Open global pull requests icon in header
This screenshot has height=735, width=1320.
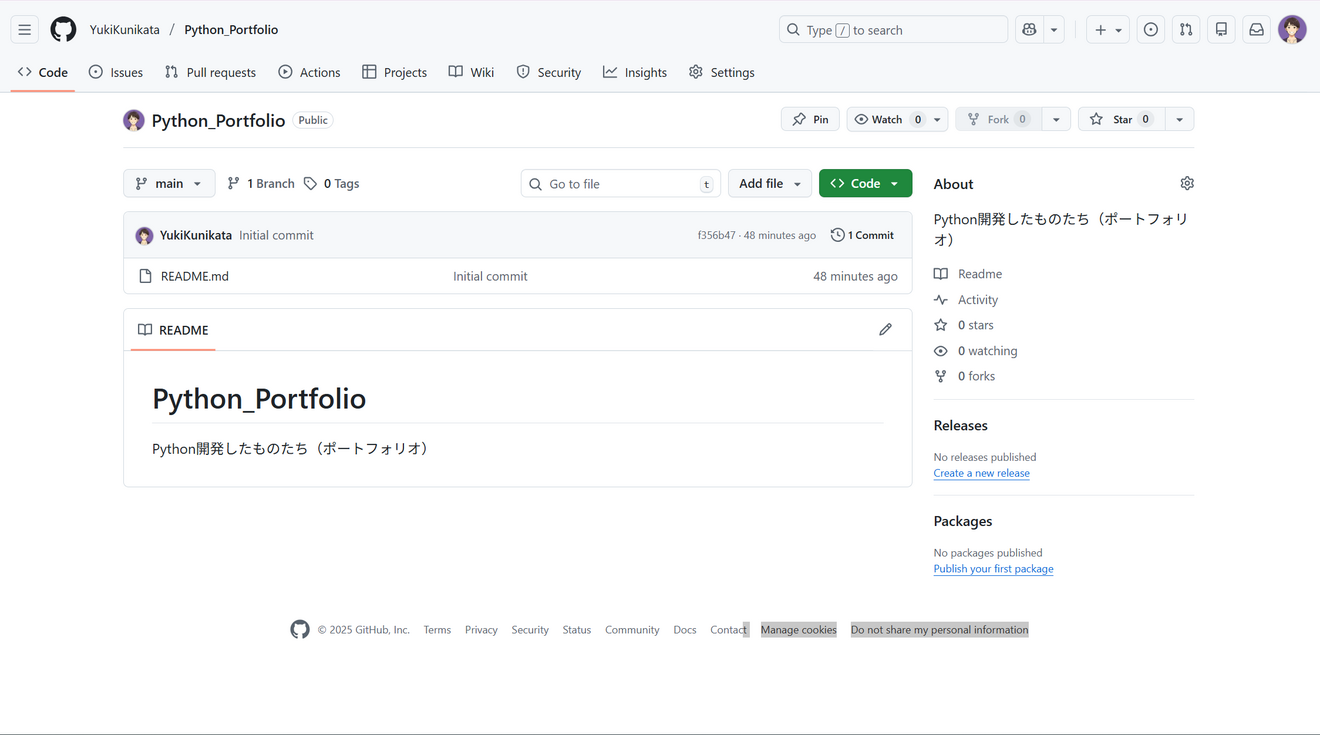(x=1186, y=30)
